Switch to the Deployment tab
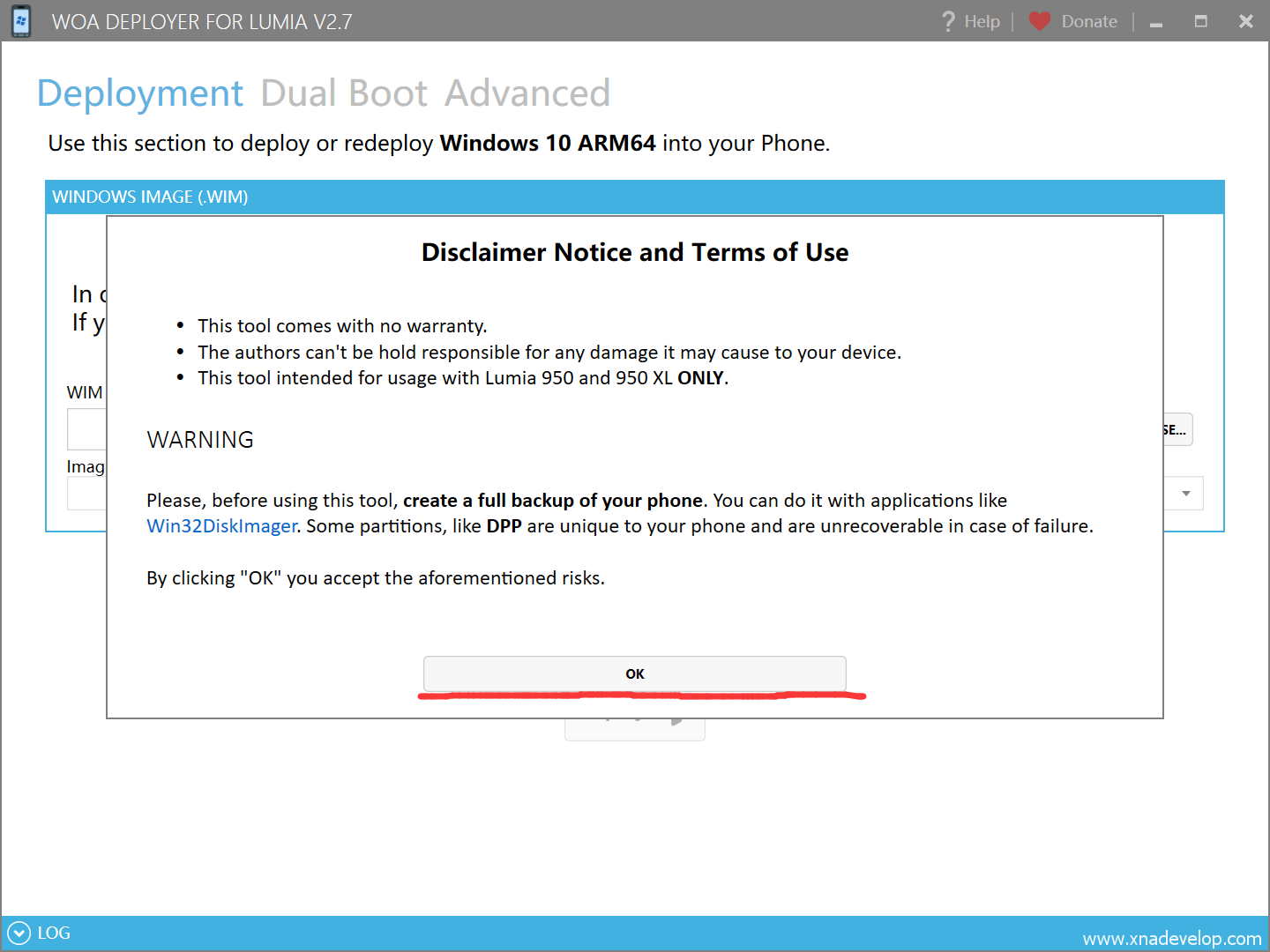The width and height of the screenshot is (1270, 952). (x=140, y=93)
